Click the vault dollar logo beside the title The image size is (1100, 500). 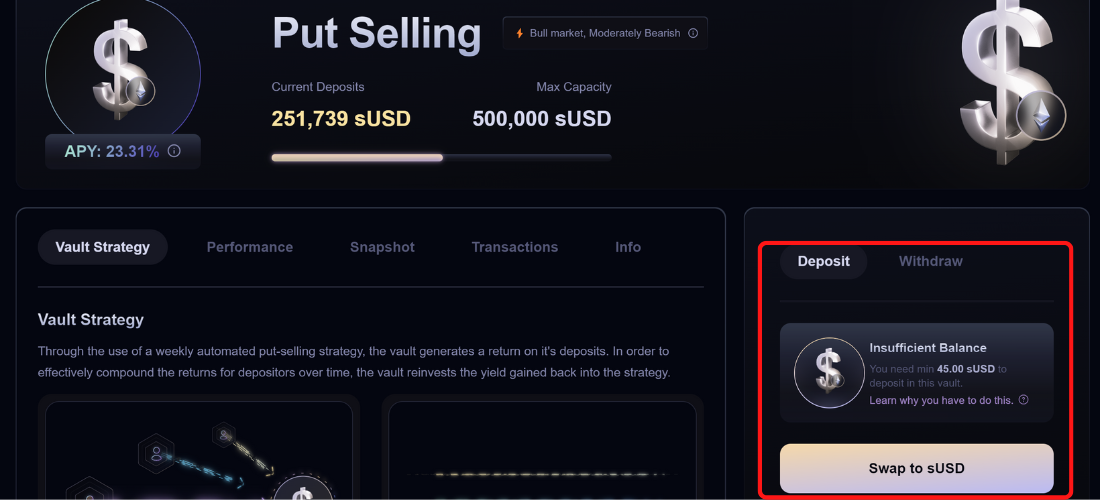[122, 70]
